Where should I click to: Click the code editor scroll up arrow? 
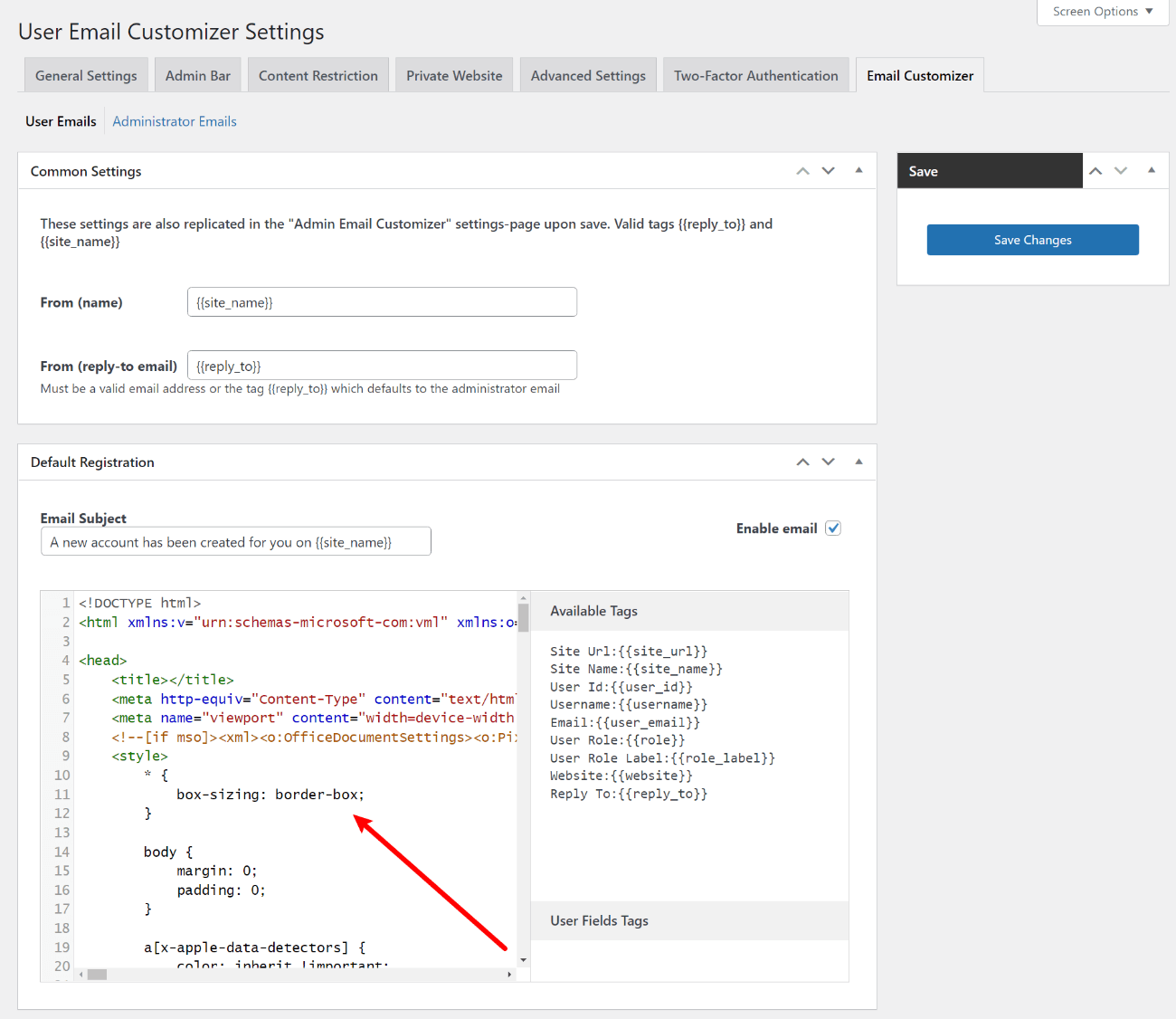pyautogui.click(x=523, y=597)
